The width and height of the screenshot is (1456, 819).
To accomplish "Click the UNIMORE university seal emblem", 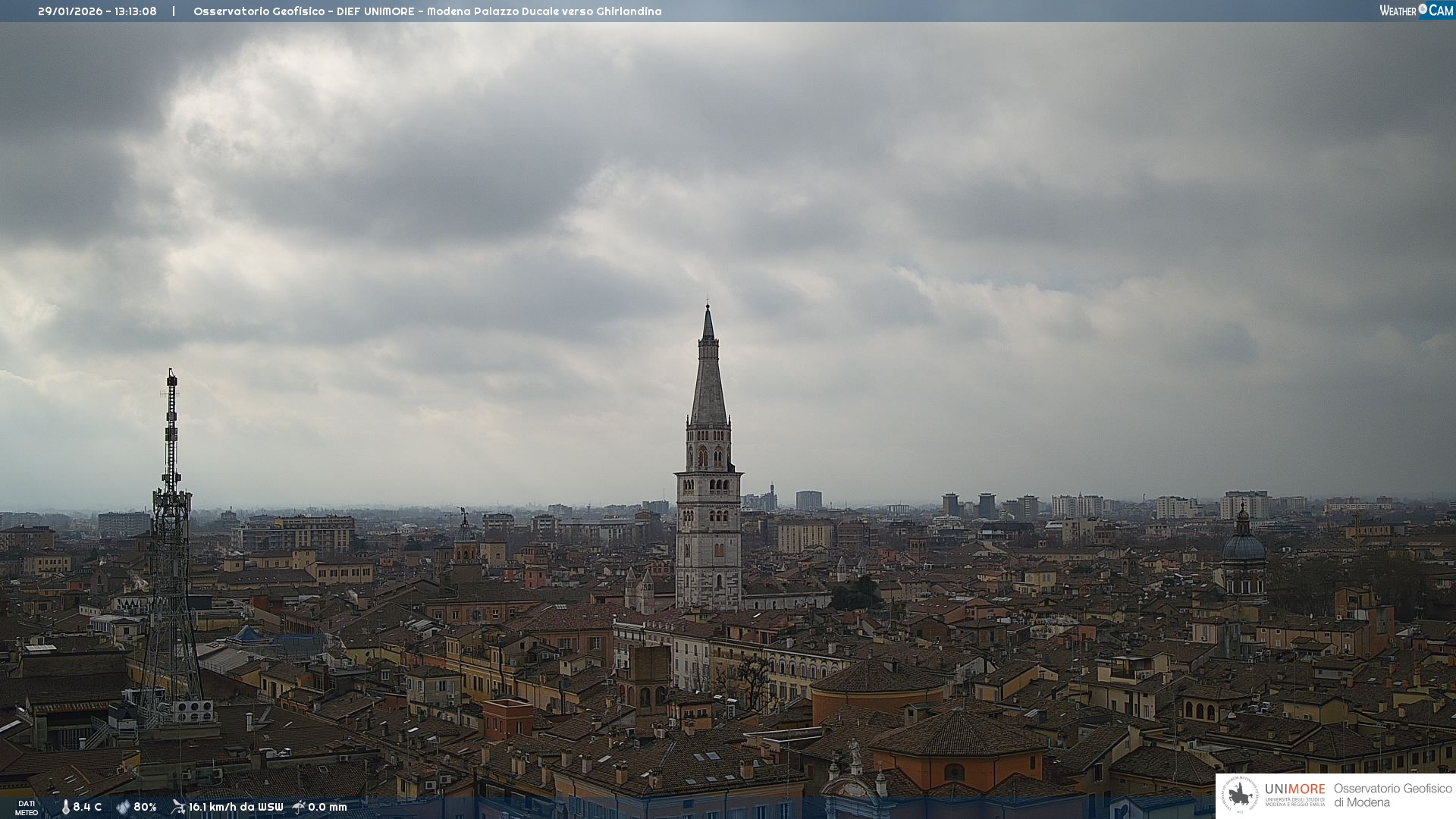I will coord(1241,795).
